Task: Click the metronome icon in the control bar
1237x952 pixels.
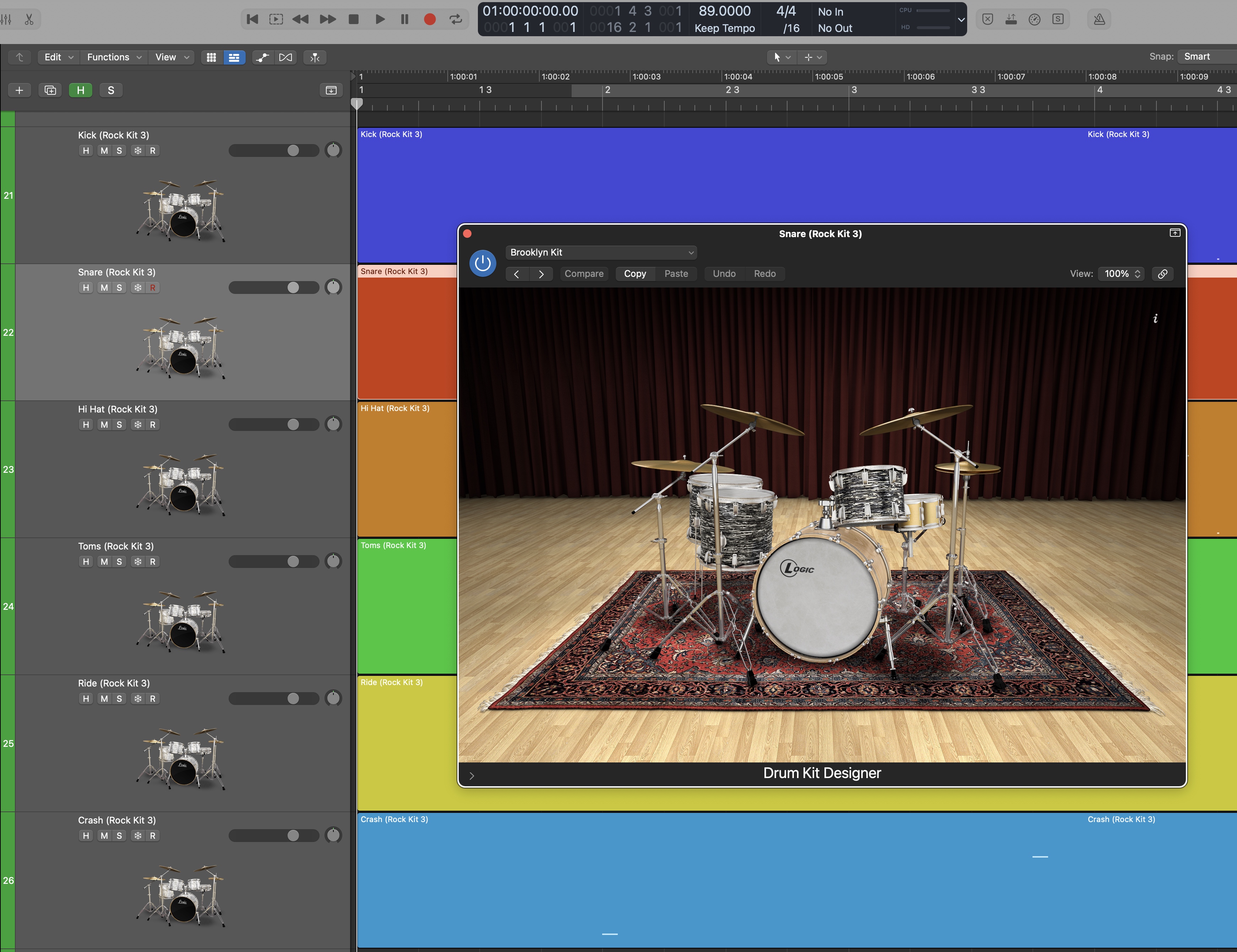Action: (1099, 19)
